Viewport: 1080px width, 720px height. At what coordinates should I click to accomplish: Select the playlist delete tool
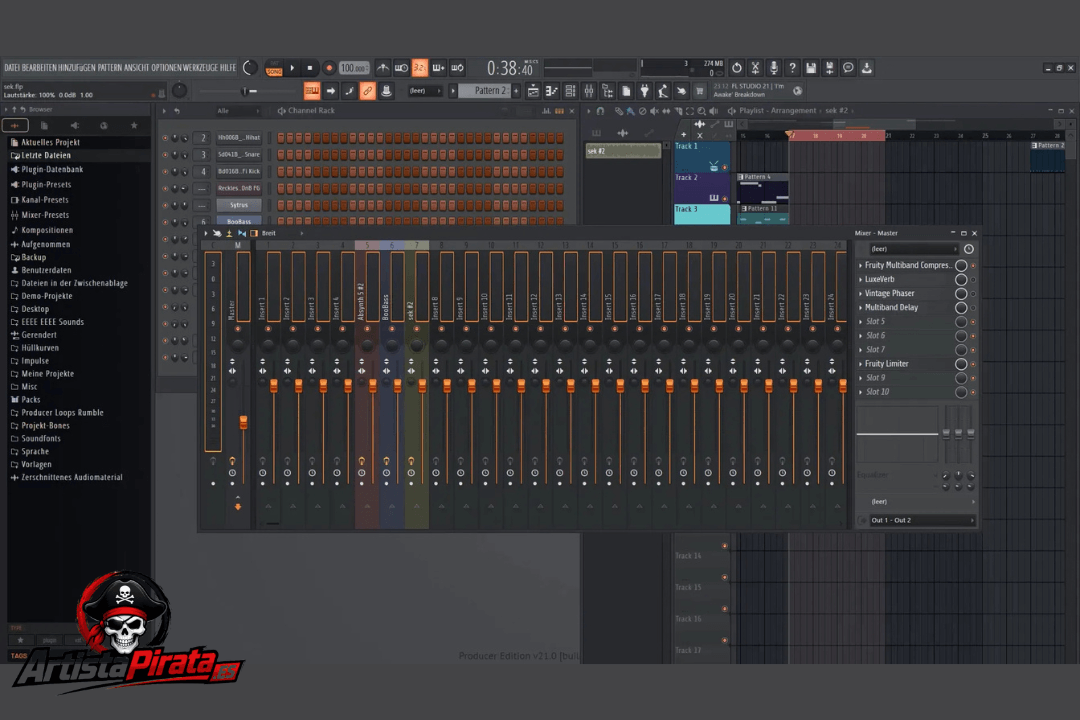(x=642, y=110)
